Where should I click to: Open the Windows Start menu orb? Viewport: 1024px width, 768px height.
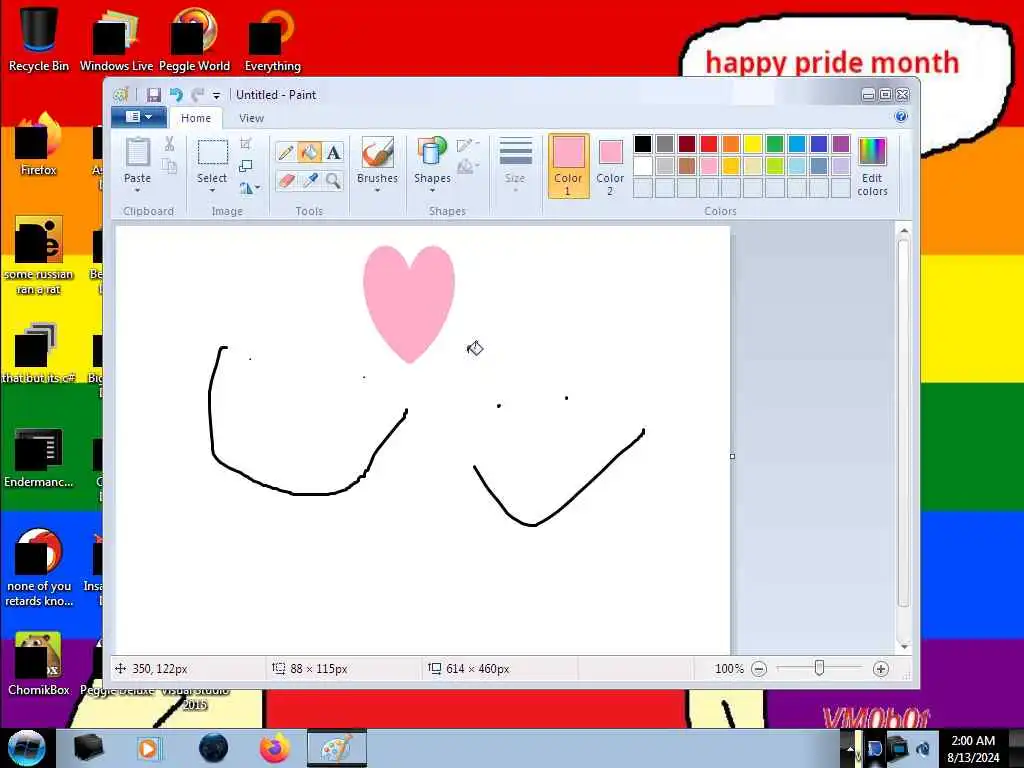click(x=26, y=748)
